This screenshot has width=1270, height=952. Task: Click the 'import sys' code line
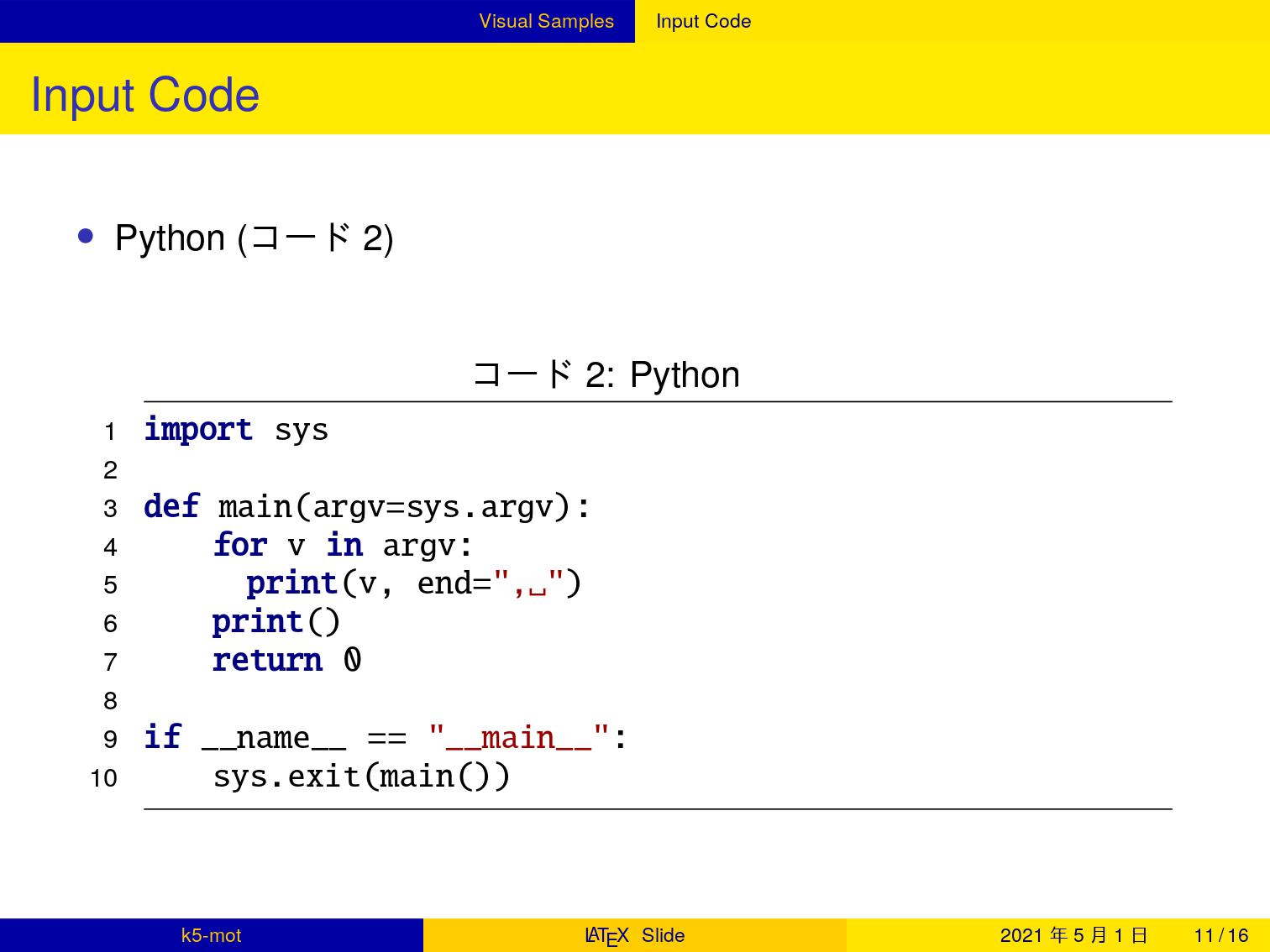236,430
